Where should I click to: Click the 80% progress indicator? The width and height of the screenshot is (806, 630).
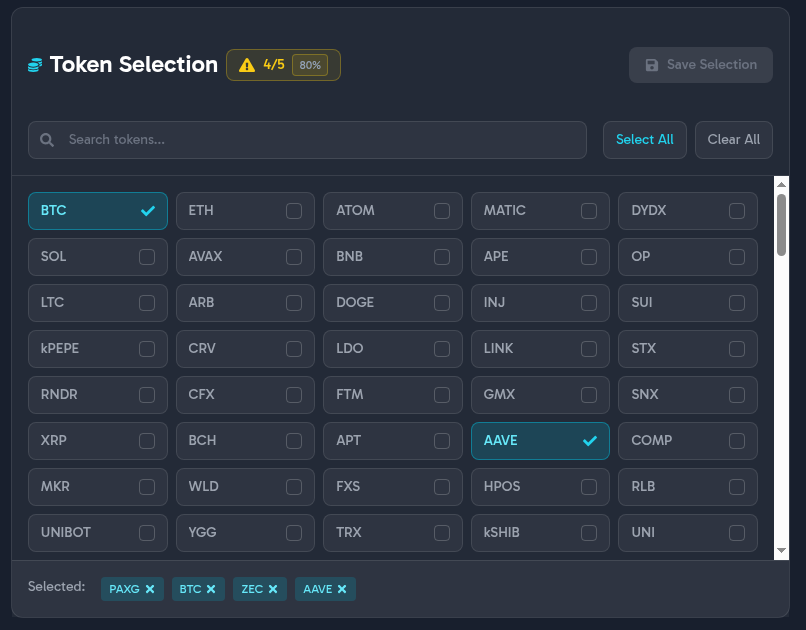click(311, 64)
